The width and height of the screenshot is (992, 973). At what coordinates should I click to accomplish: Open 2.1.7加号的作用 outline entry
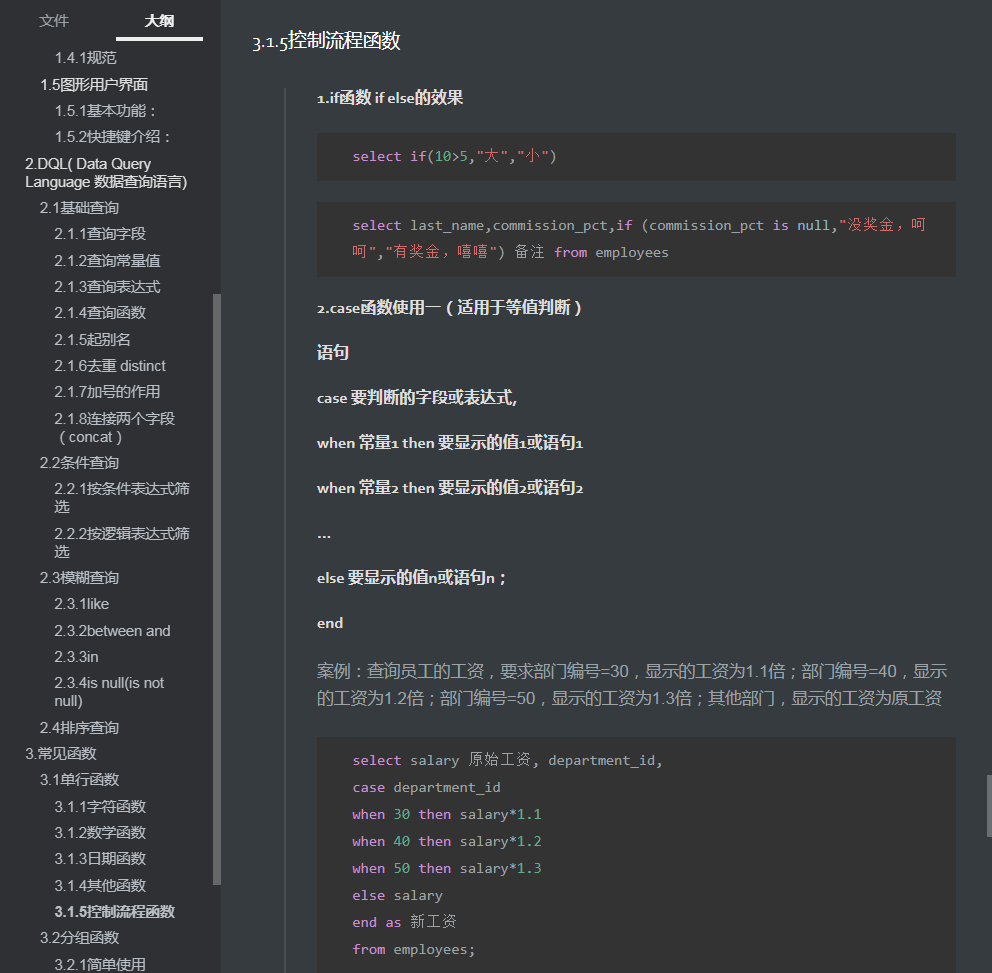point(108,392)
